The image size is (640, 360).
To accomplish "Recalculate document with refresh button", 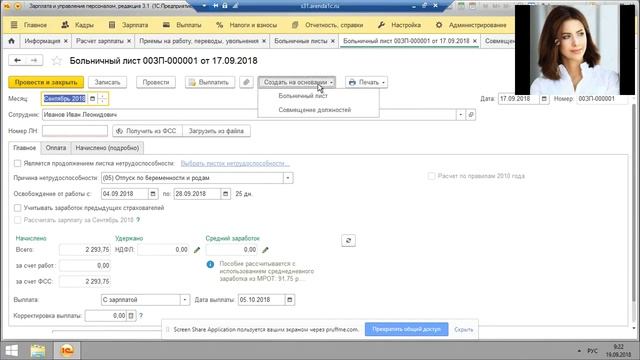I will (x=348, y=240).
